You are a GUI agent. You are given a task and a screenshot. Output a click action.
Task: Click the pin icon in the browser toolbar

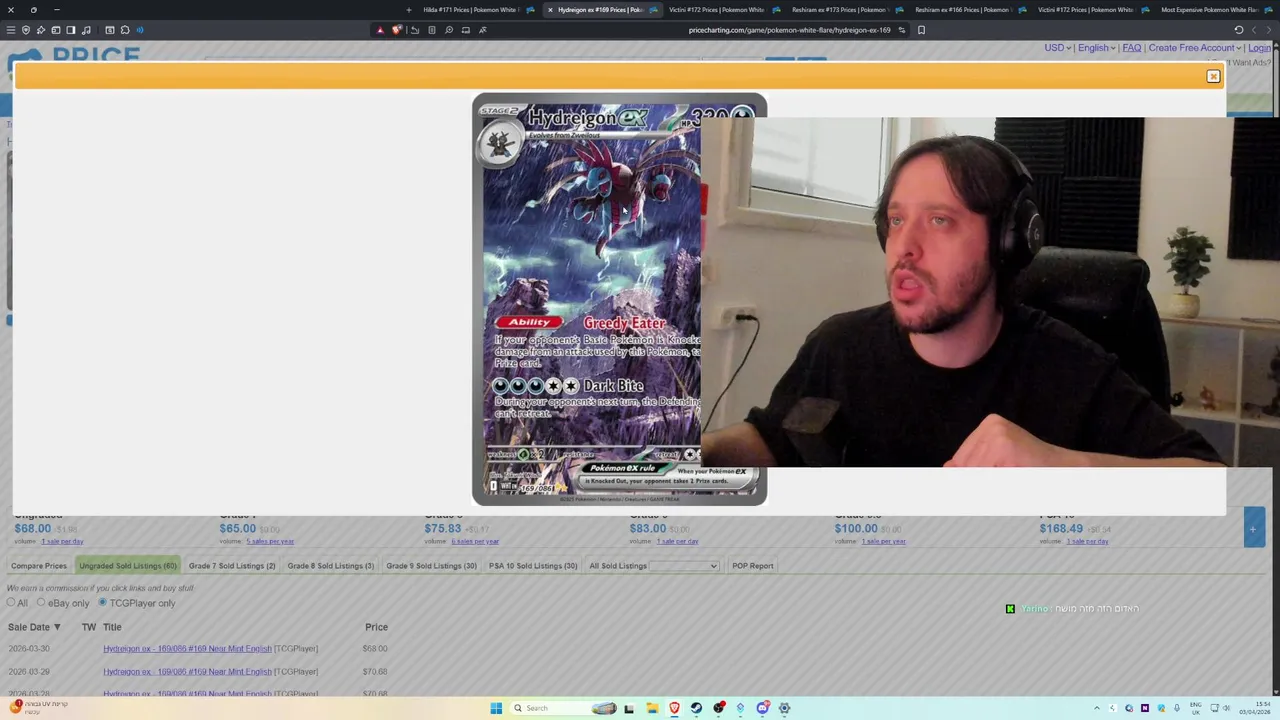point(40,30)
